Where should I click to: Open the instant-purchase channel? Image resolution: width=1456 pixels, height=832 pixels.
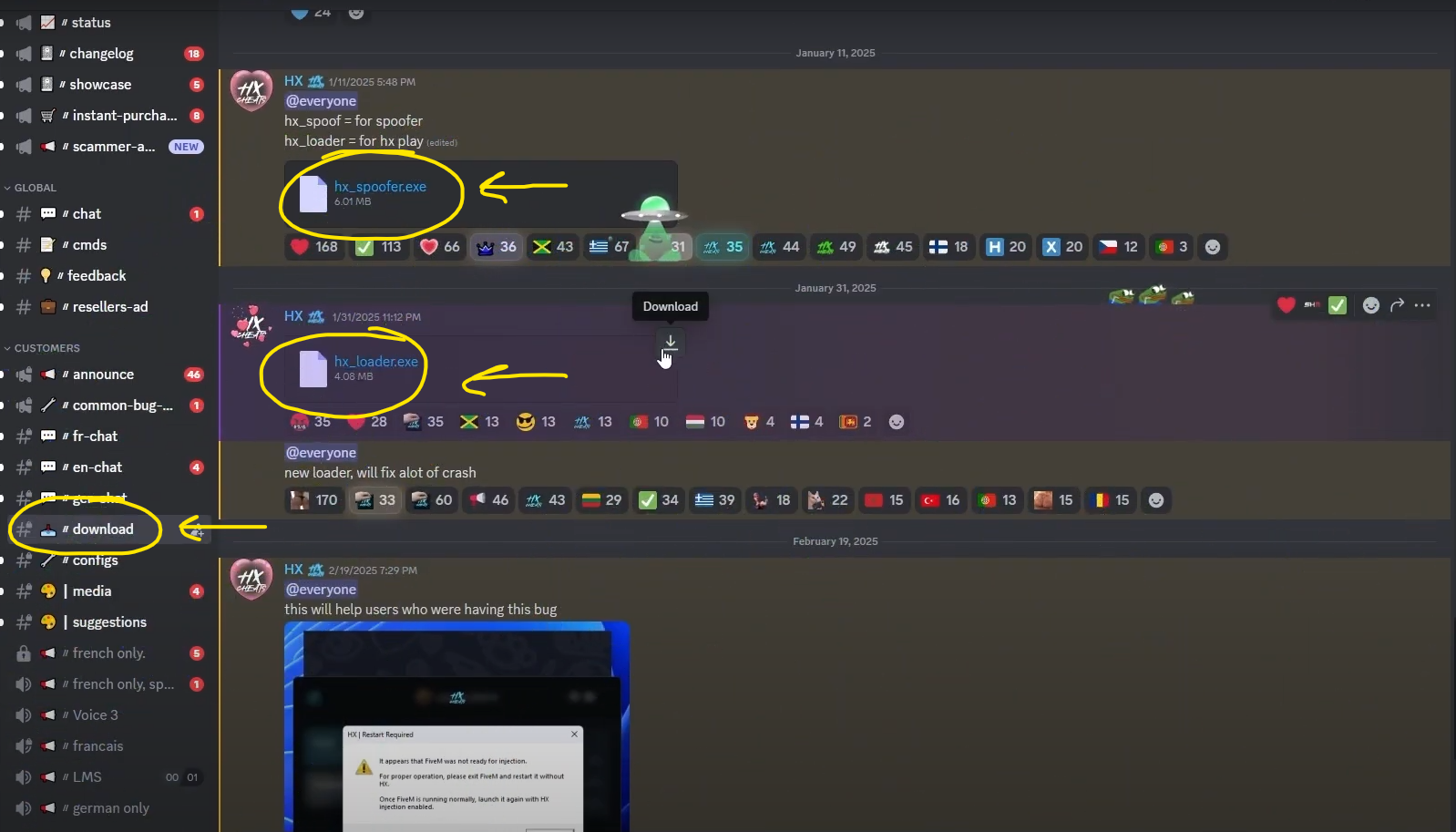click(108, 116)
